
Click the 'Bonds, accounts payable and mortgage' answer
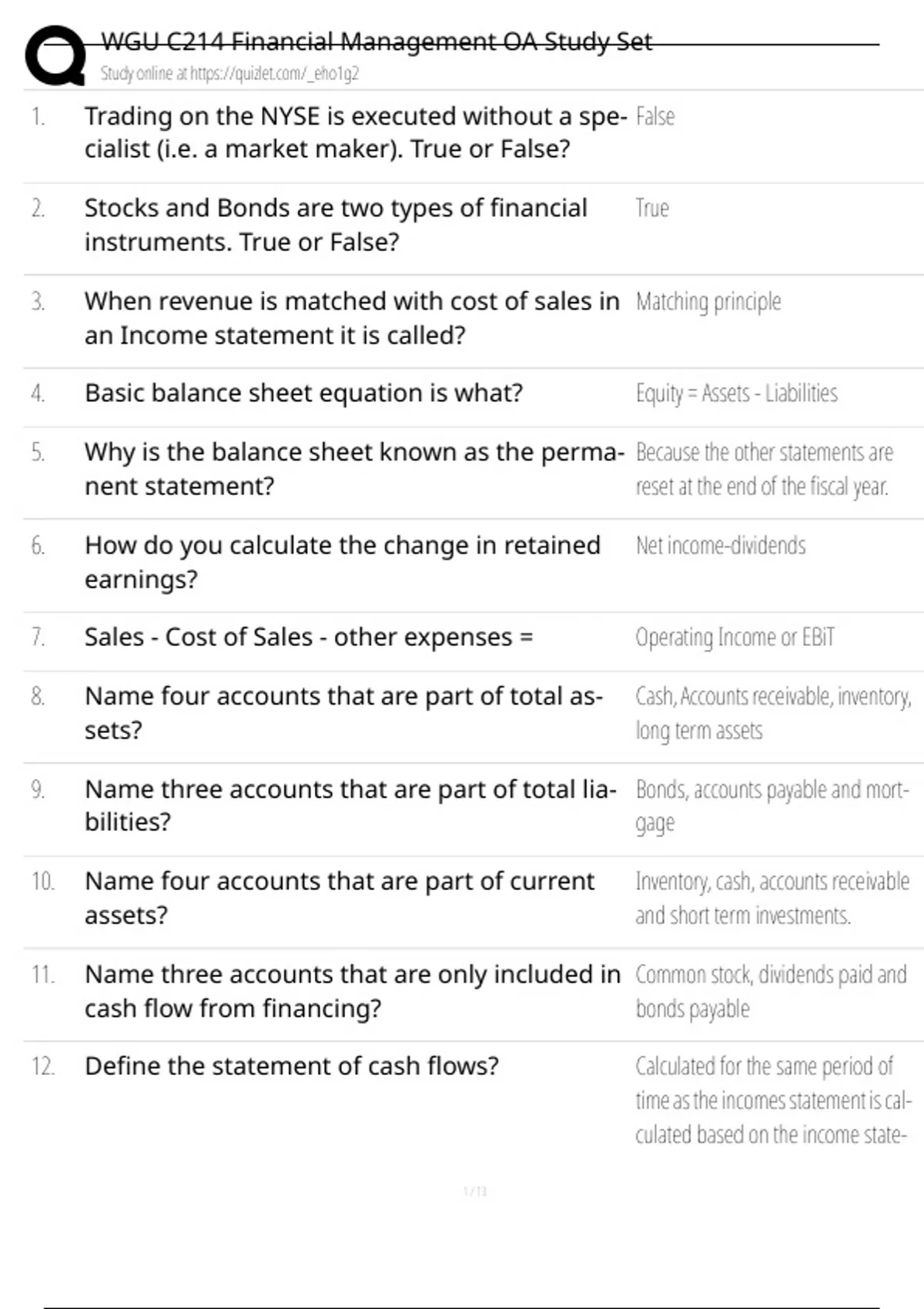[x=772, y=806]
